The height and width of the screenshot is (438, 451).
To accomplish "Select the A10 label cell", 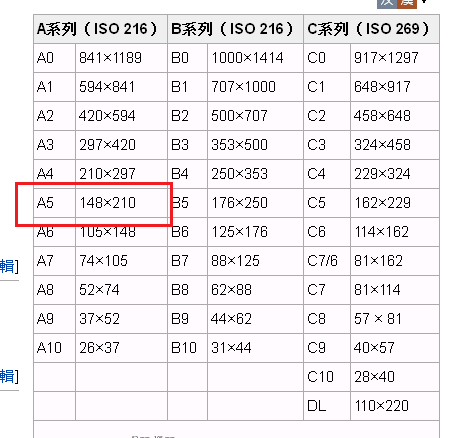I will point(55,348).
